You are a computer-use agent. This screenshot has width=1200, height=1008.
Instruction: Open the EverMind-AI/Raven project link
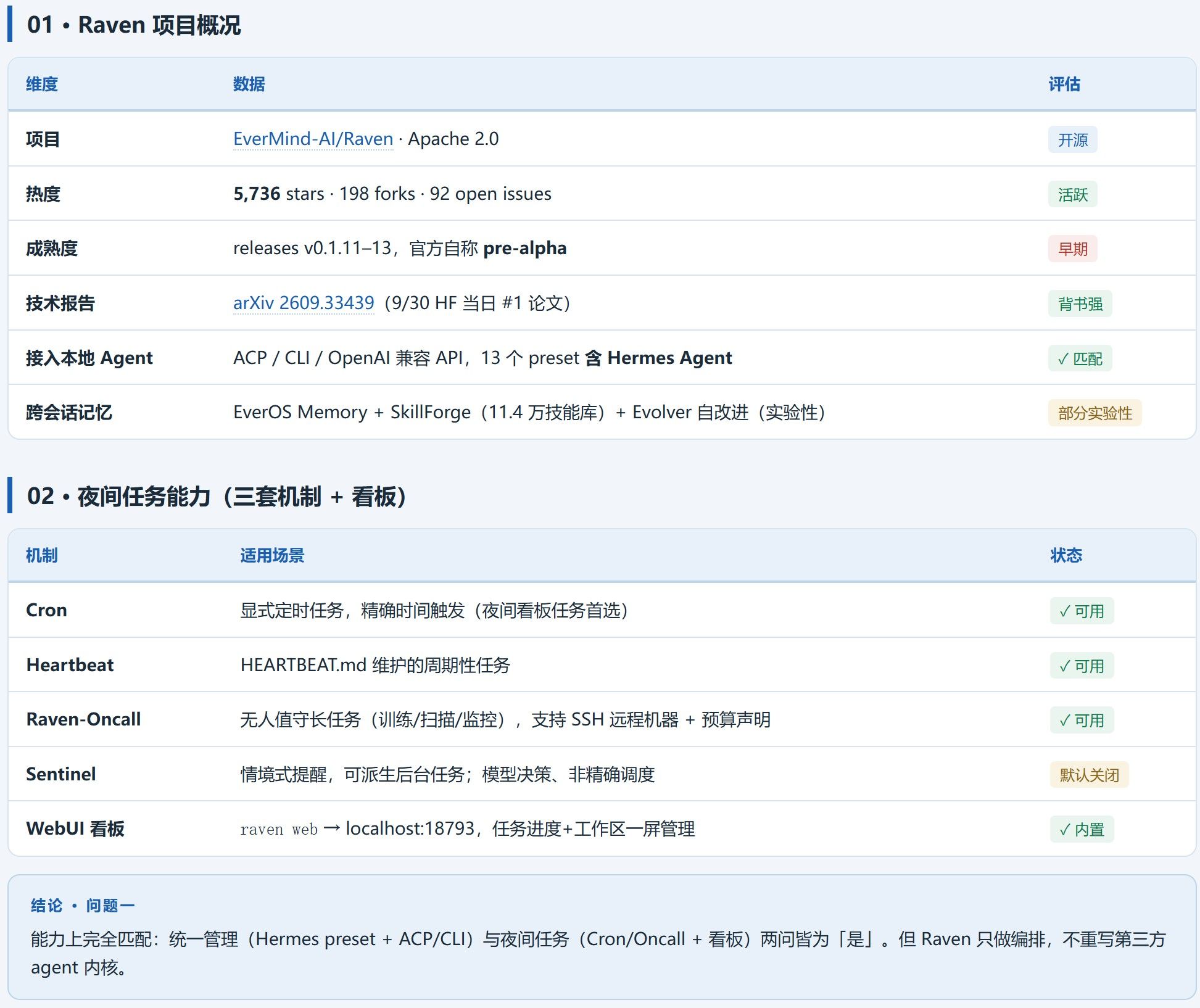pyautogui.click(x=313, y=139)
